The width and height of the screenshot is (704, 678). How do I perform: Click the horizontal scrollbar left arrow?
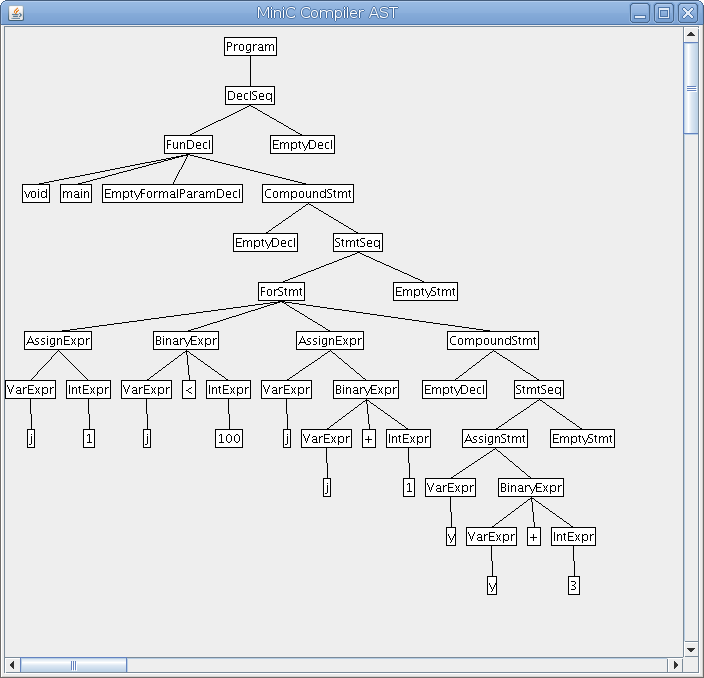13,665
